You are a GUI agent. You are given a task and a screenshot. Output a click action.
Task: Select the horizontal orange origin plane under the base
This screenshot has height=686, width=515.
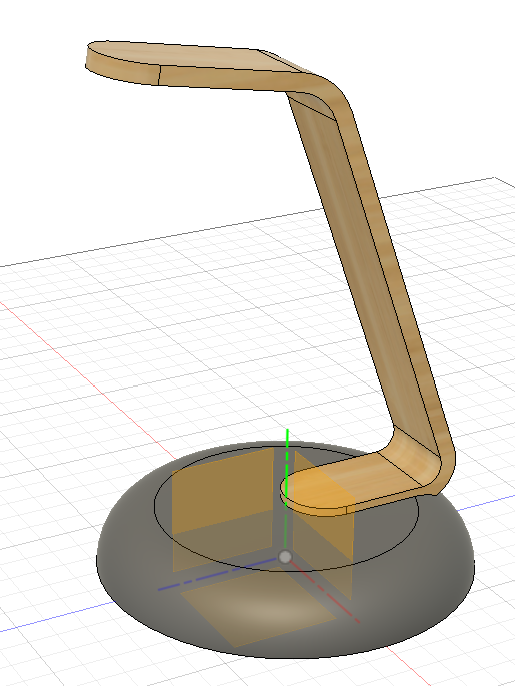tap(258, 606)
